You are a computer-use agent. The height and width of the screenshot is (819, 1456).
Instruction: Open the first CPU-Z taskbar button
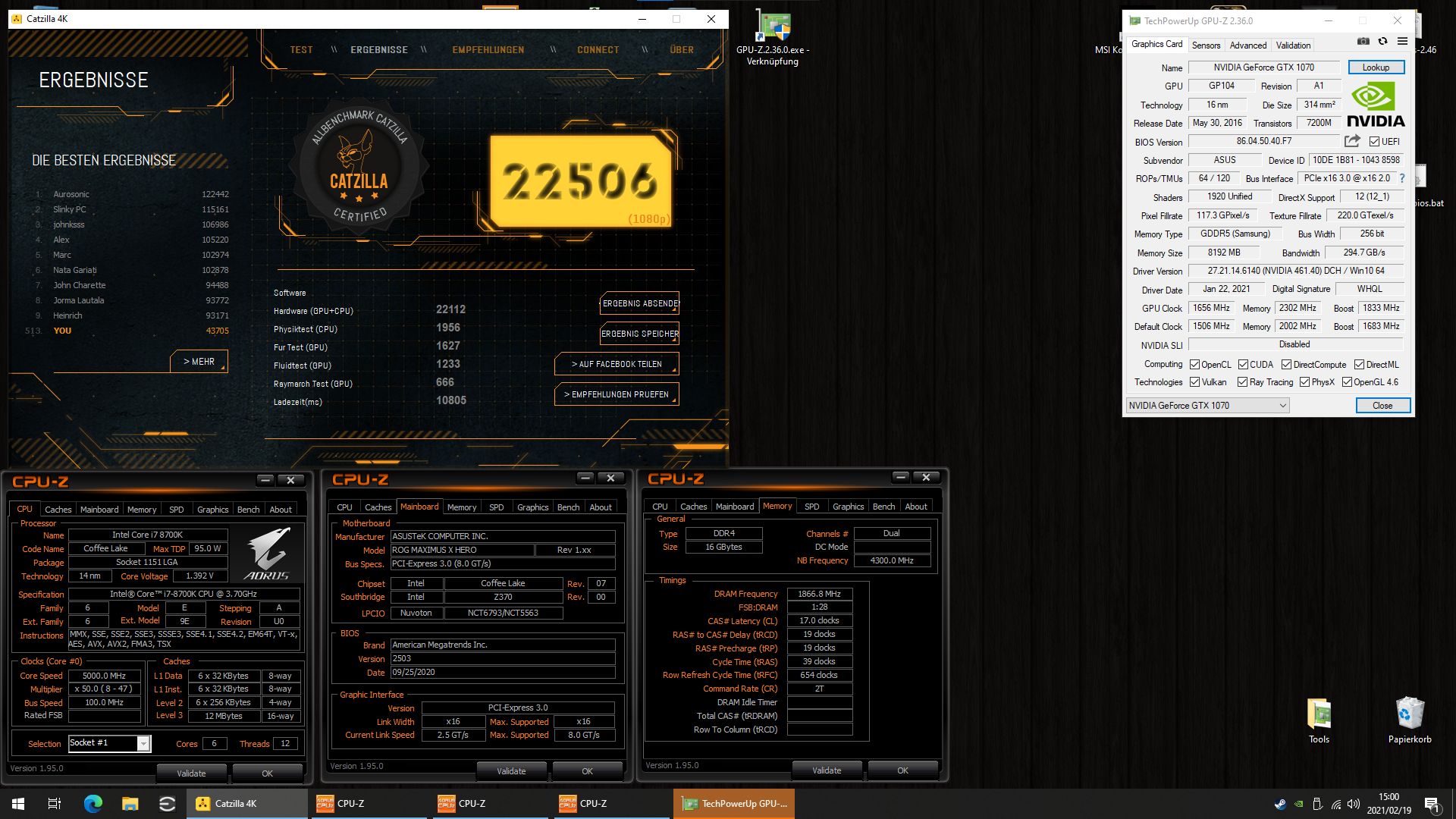369,804
